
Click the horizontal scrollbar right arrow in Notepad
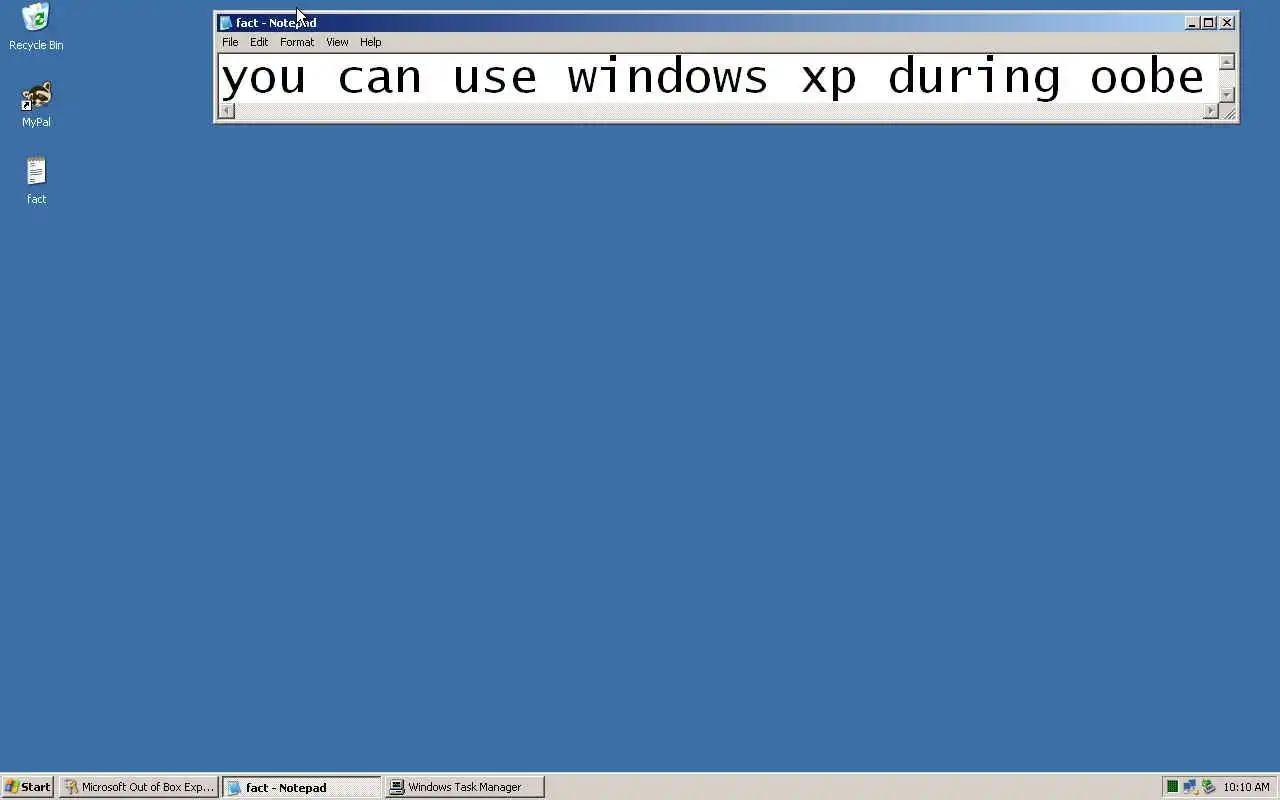[1211, 111]
